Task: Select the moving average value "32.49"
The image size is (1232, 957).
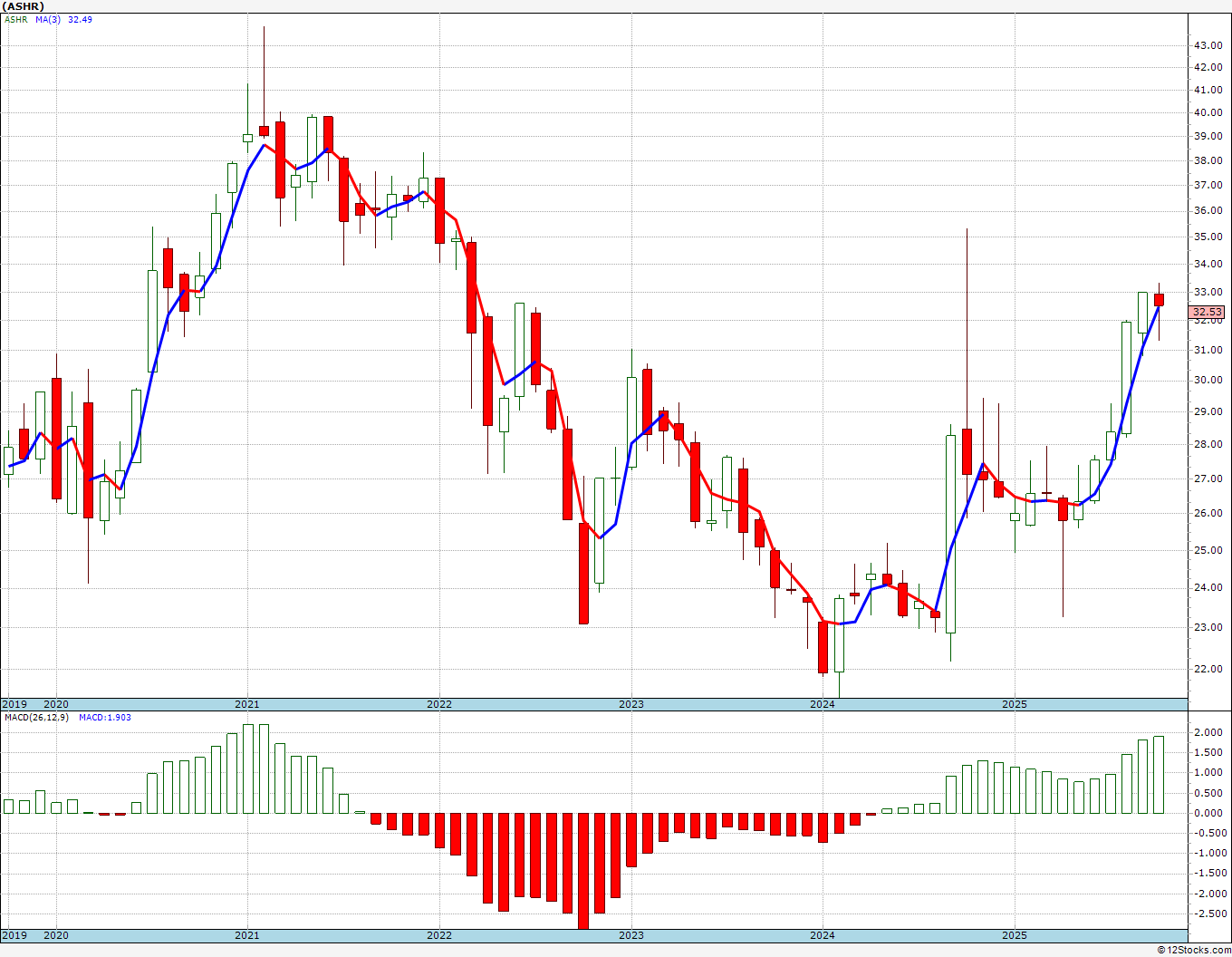Action: (80, 19)
